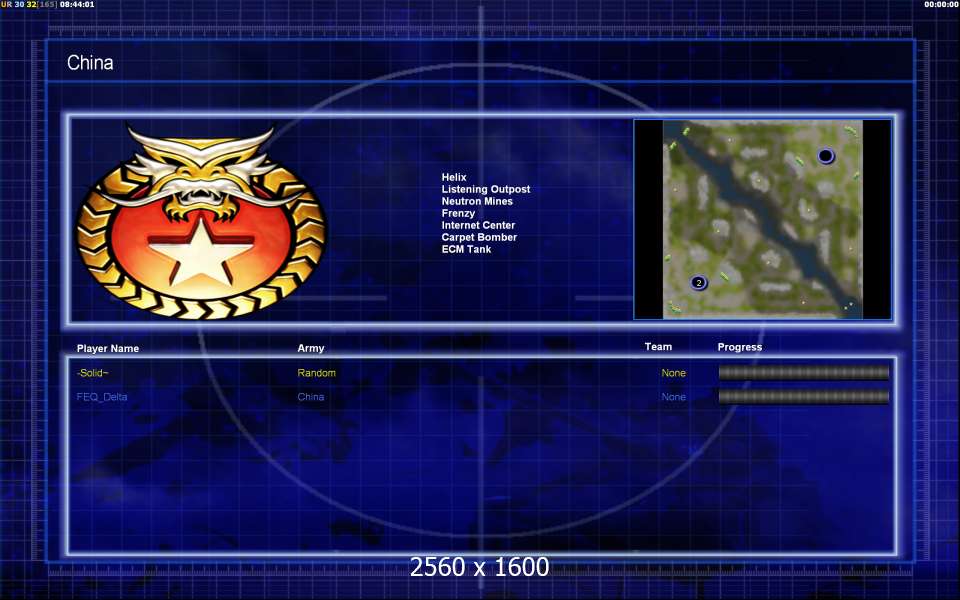Click the Random army entry for -Solid~
This screenshot has width=960, height=600.
tap(317, 373)
